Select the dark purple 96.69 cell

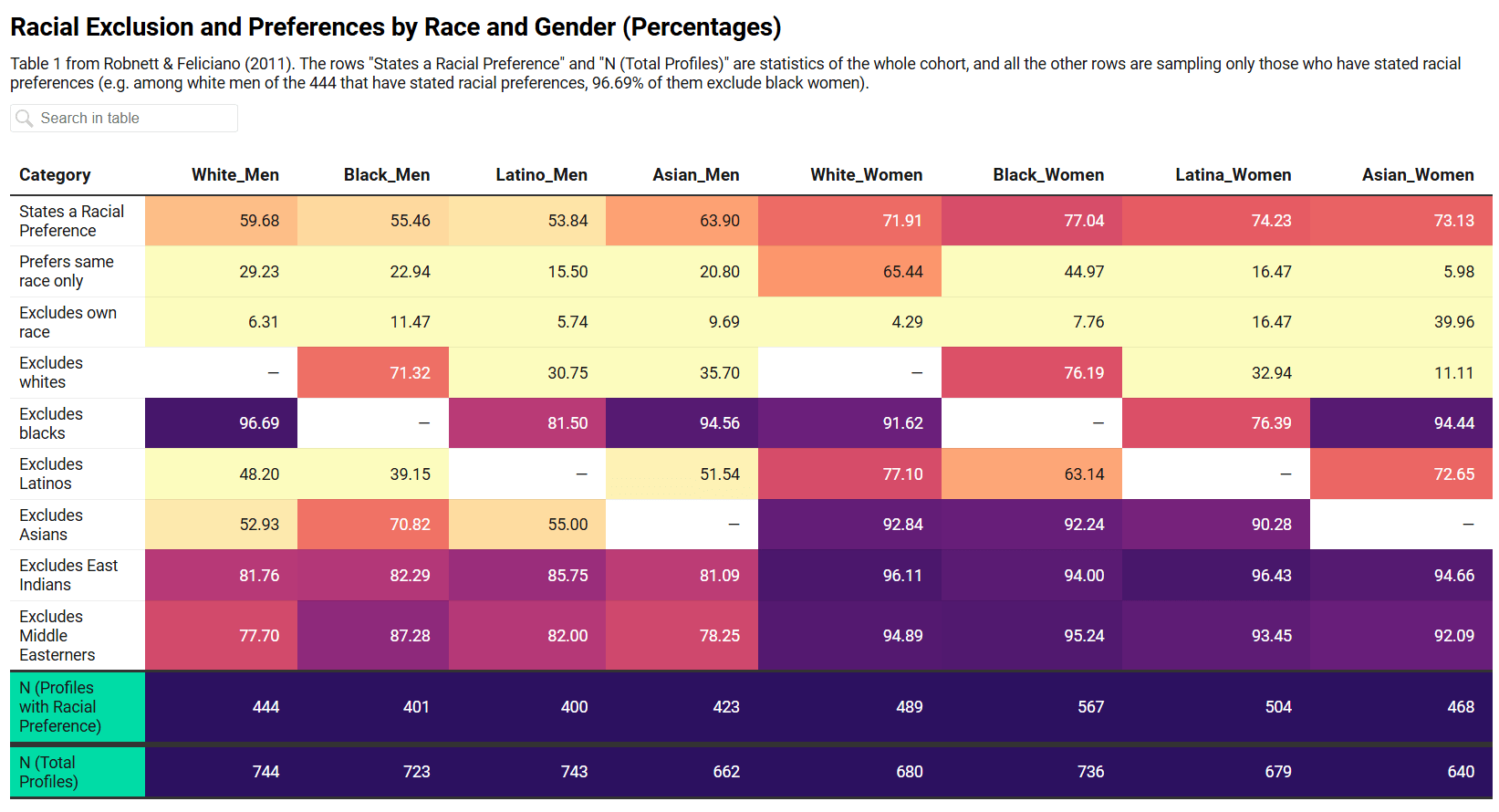222,423
